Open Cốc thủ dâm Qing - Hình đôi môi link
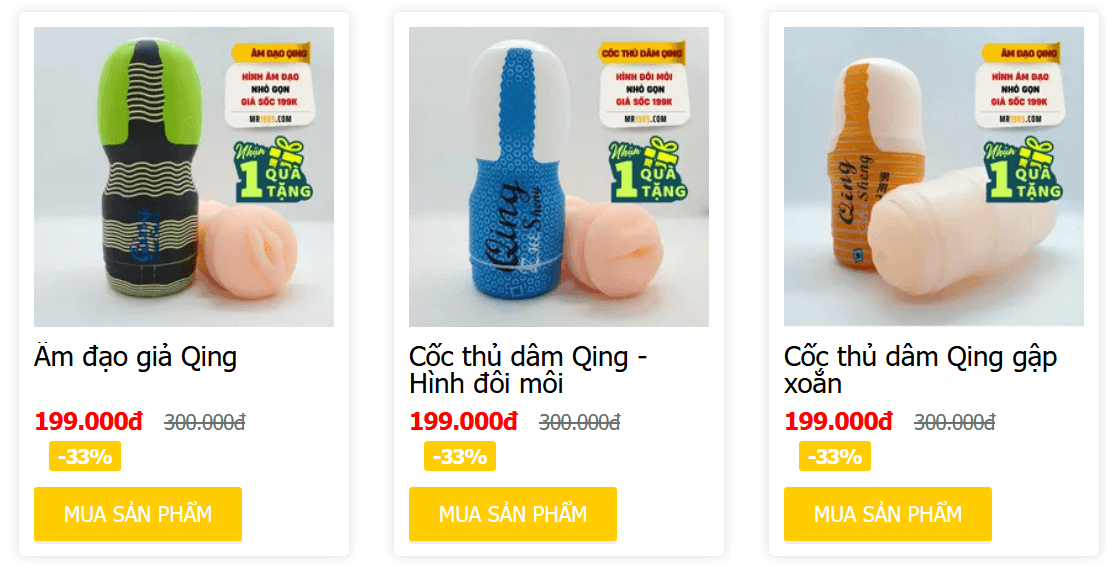 (x=528, y=370)
